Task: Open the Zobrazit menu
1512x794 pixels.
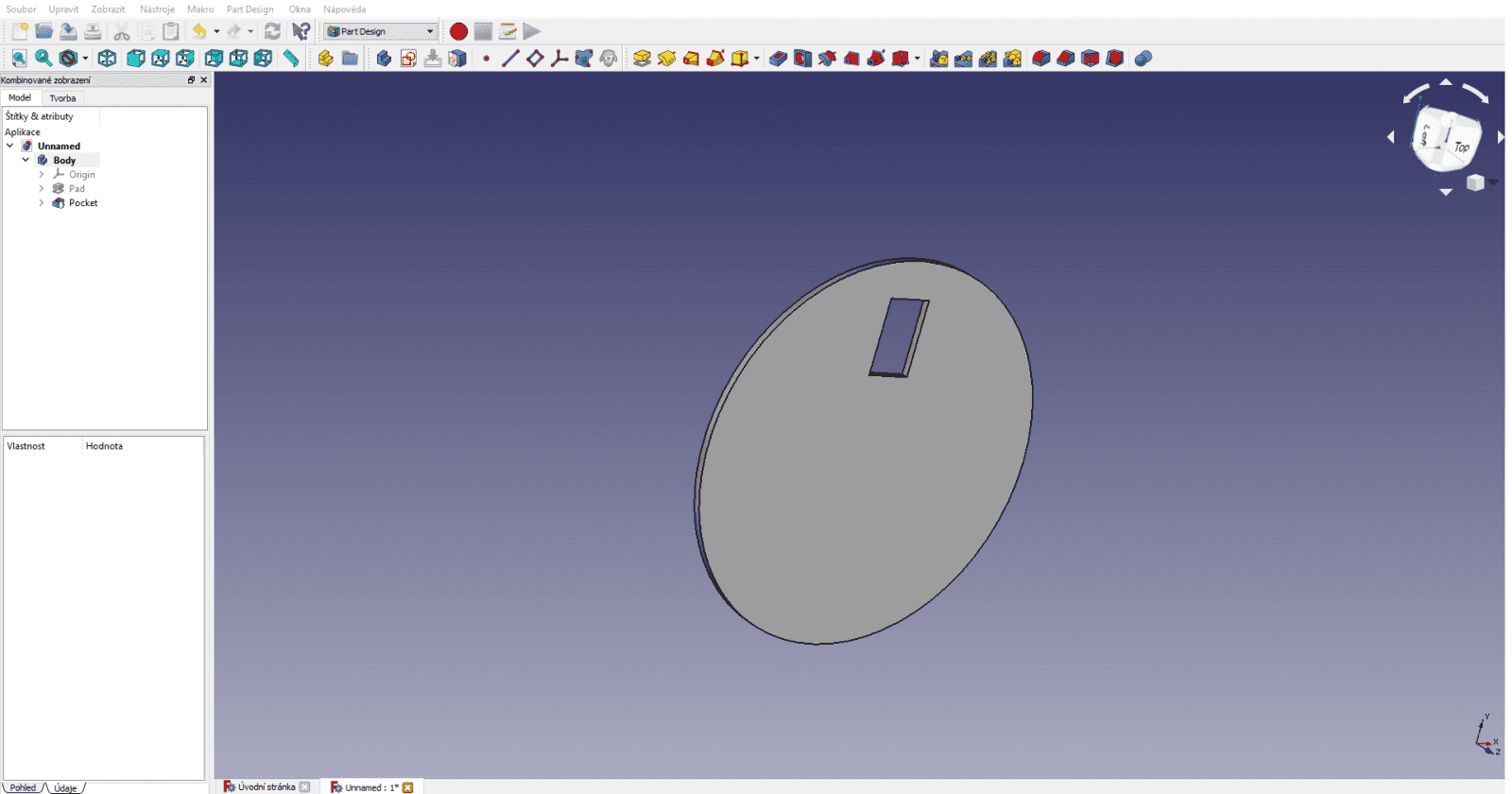Action: click(x=108, y=9)
